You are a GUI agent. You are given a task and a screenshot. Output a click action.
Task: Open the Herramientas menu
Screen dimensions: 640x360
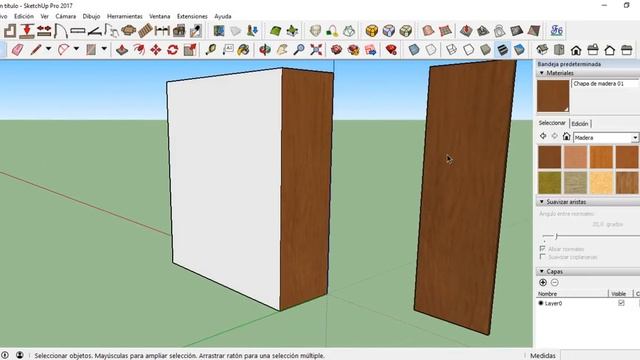124,16
